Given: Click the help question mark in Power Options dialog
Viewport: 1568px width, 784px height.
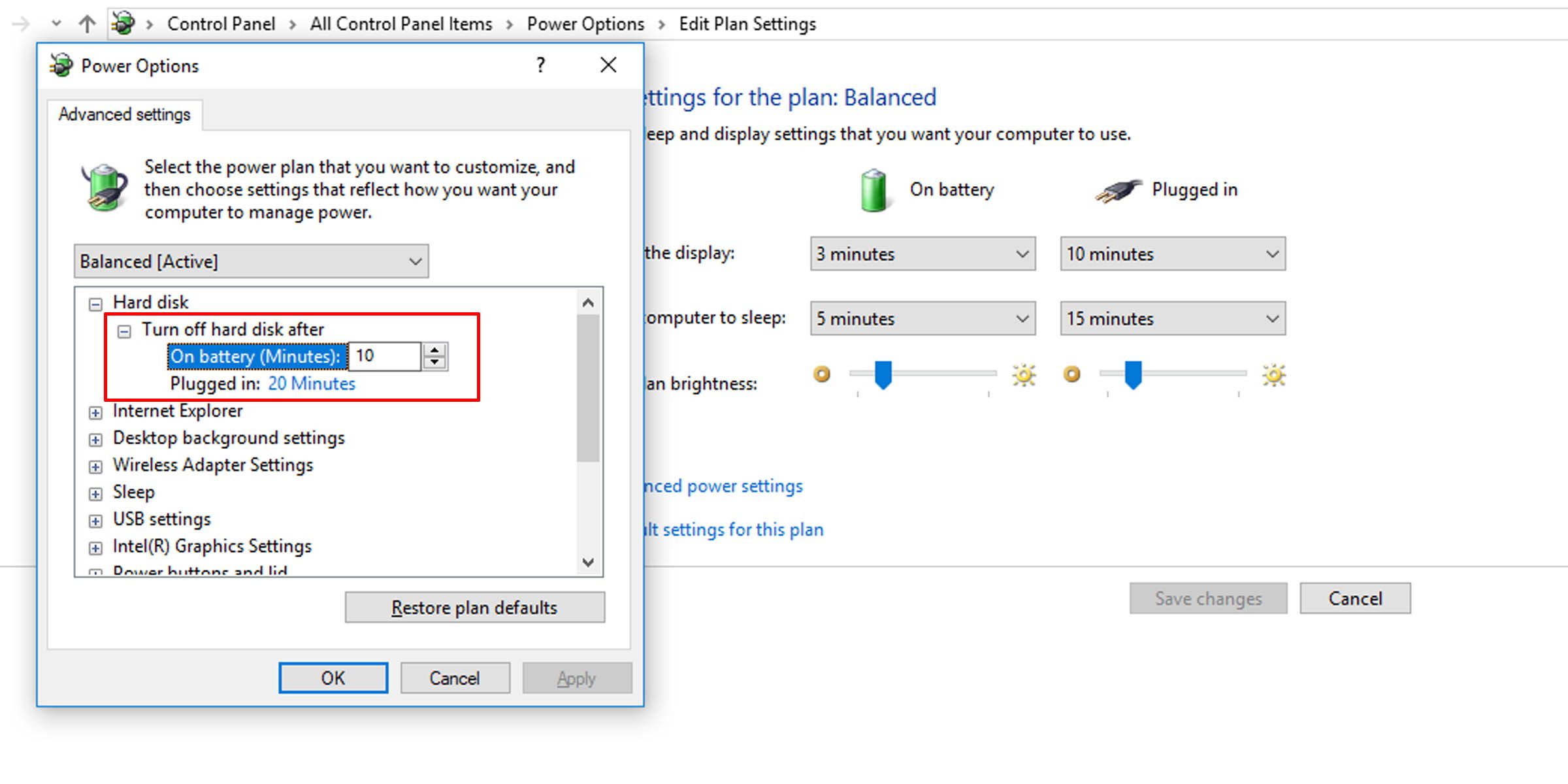Looking at the screenshot, I should point(540,65).
